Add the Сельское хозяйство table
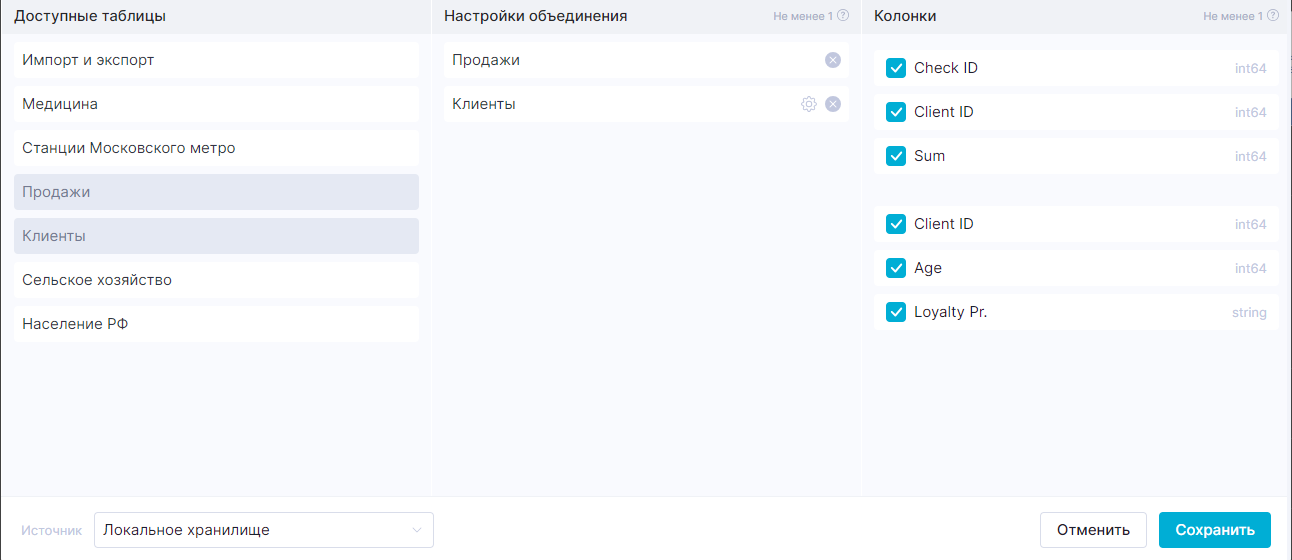The width and height of the screenshot is (1292, 560). pos(216,280)
